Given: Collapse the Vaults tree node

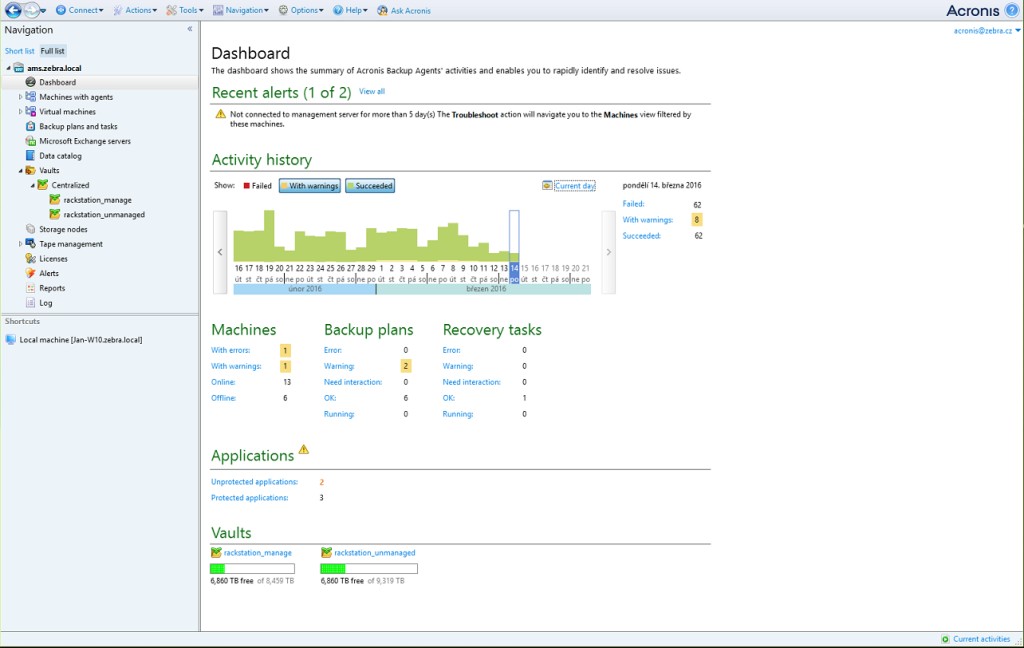Looking at the screenshot, I should point(20,170).
